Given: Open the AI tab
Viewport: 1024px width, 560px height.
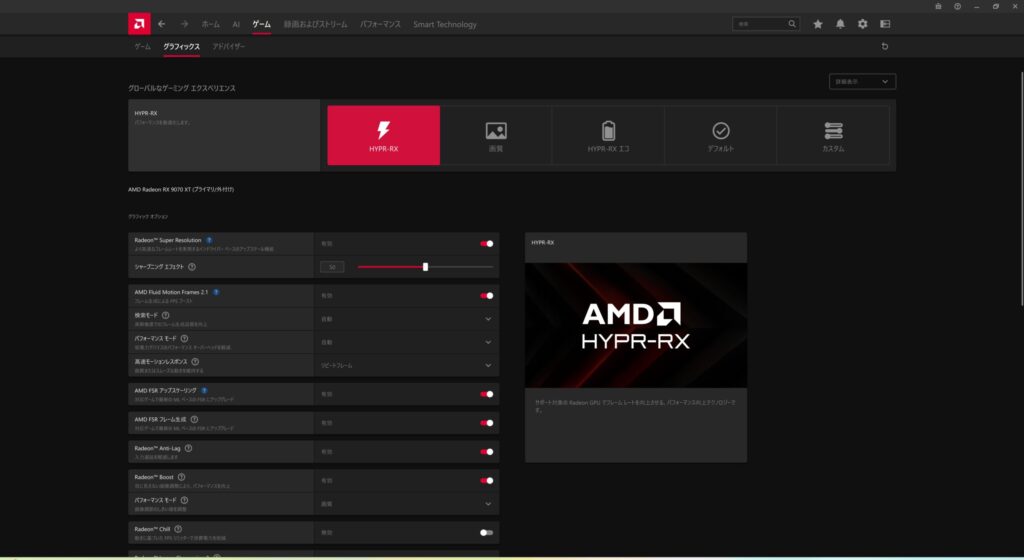Looking at the screenshot, I should (x=236, y=24).
